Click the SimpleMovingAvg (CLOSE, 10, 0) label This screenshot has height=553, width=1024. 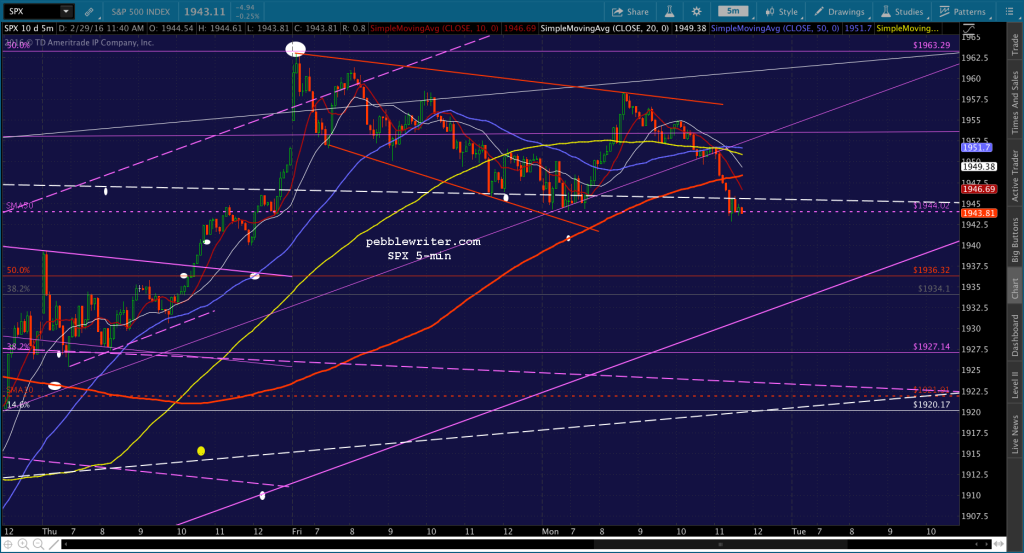pyautogui.click(x=434, y=29)
